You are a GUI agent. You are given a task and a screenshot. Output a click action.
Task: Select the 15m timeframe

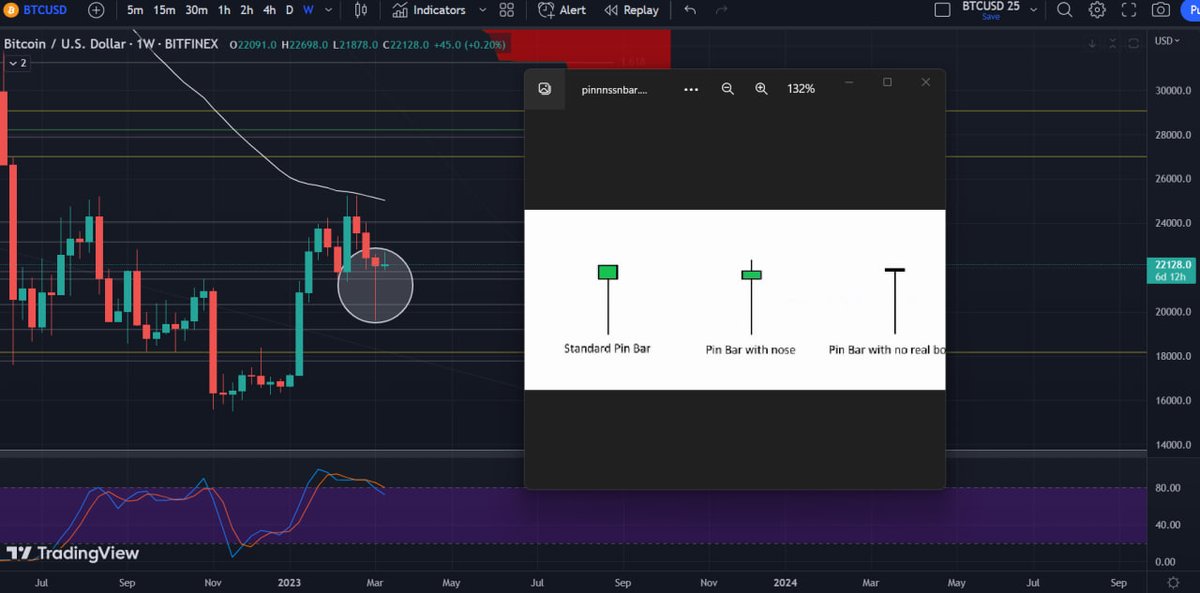[x=164, y=10]
